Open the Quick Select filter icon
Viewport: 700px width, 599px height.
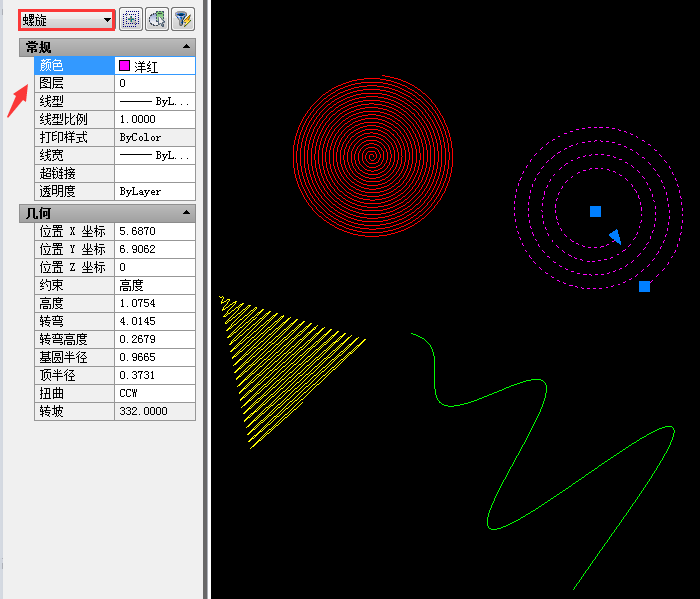pos(183,19)
